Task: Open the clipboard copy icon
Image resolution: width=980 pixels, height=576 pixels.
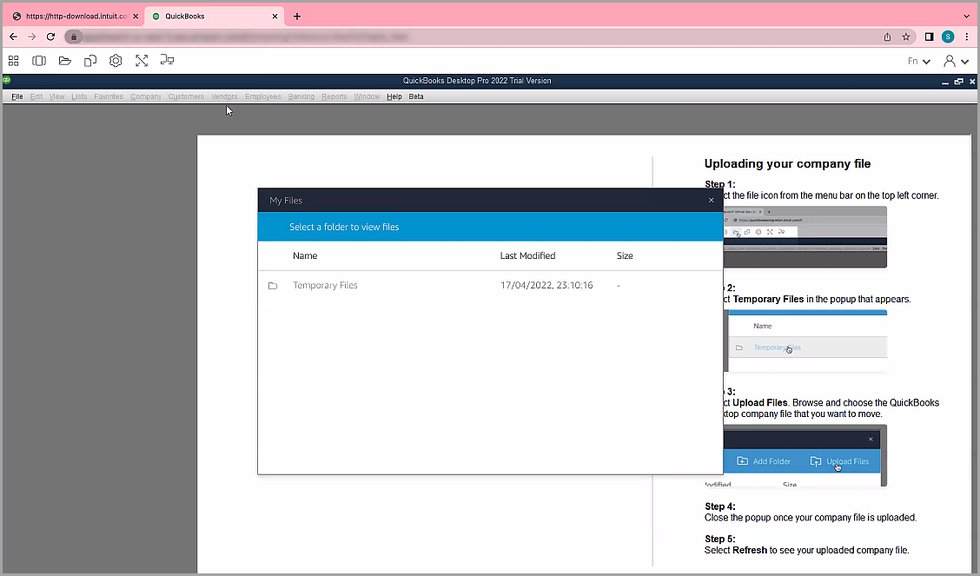Action: 90,61
